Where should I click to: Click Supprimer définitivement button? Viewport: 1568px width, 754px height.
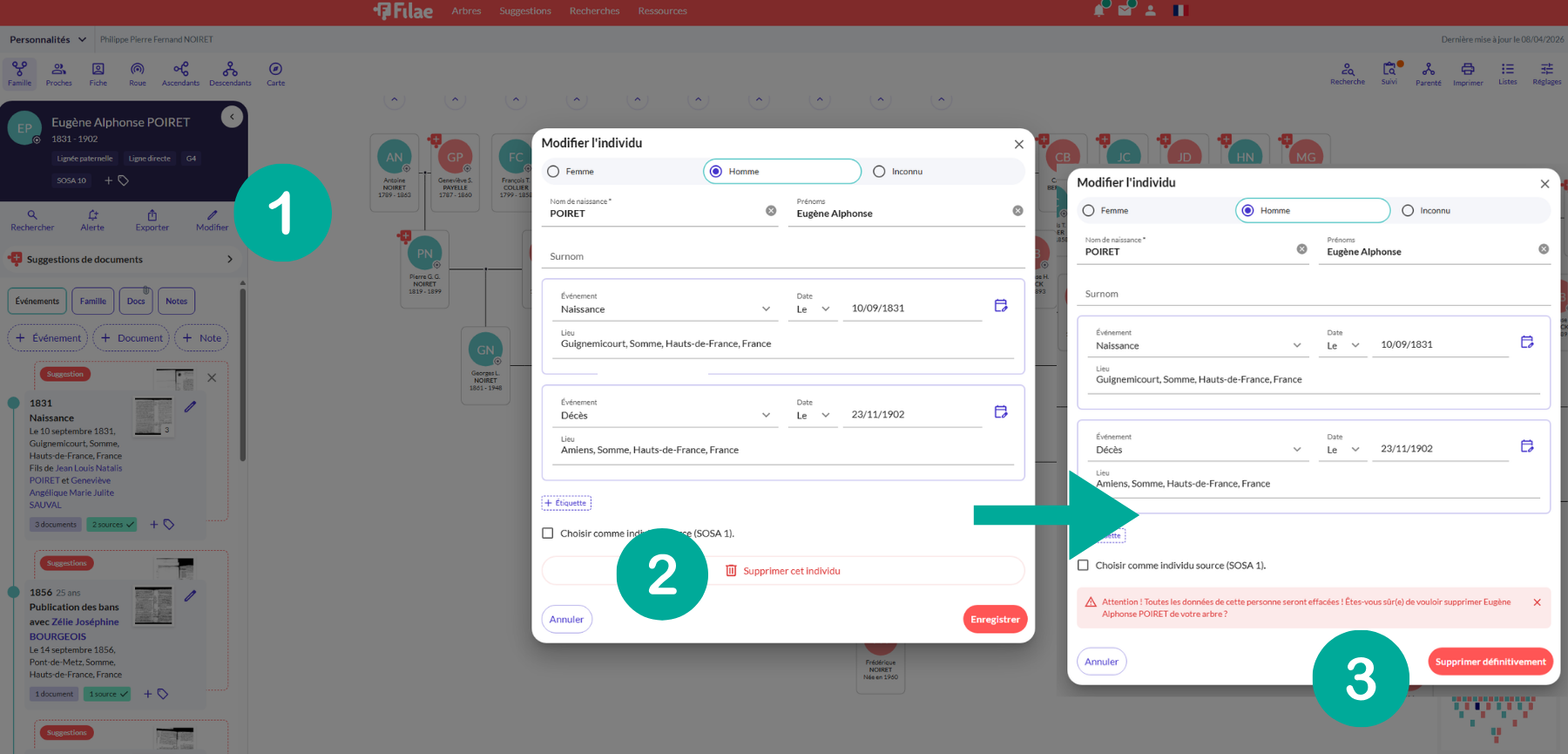1490,662
